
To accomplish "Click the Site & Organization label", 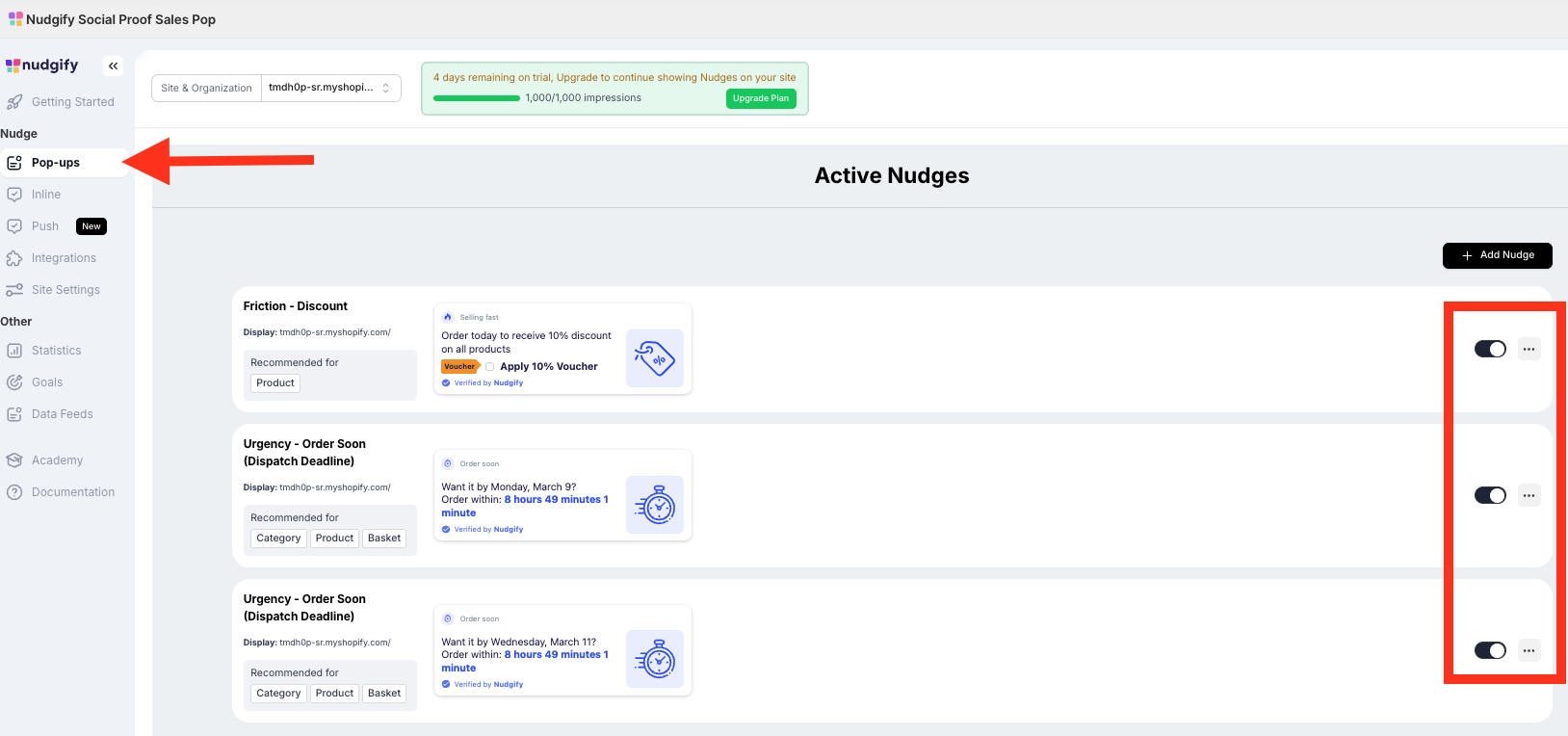I will click(x=207, y=88).
